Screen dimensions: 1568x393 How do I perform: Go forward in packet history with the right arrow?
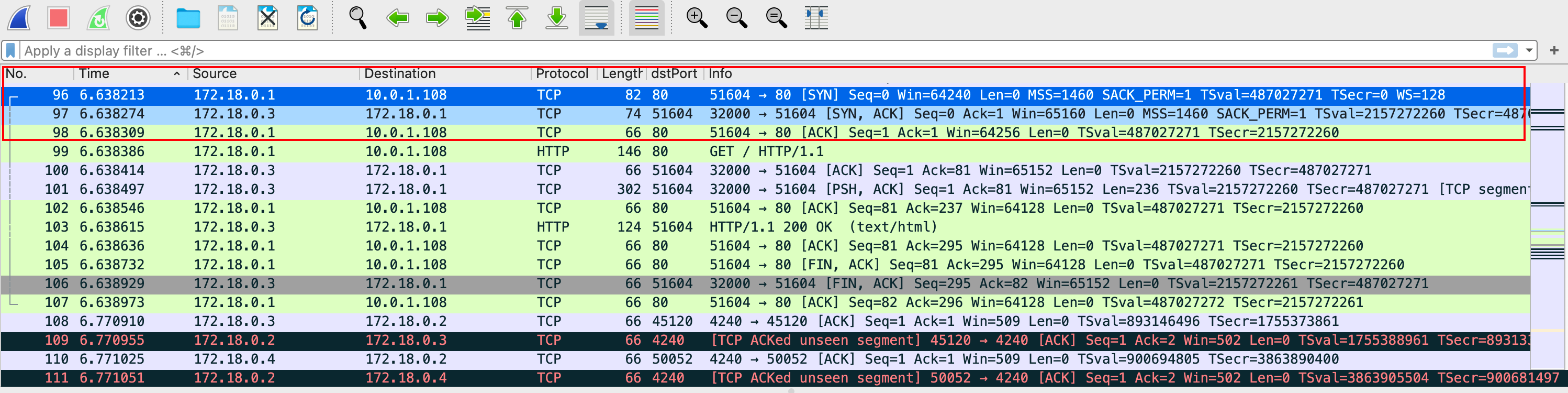(437, 18)
